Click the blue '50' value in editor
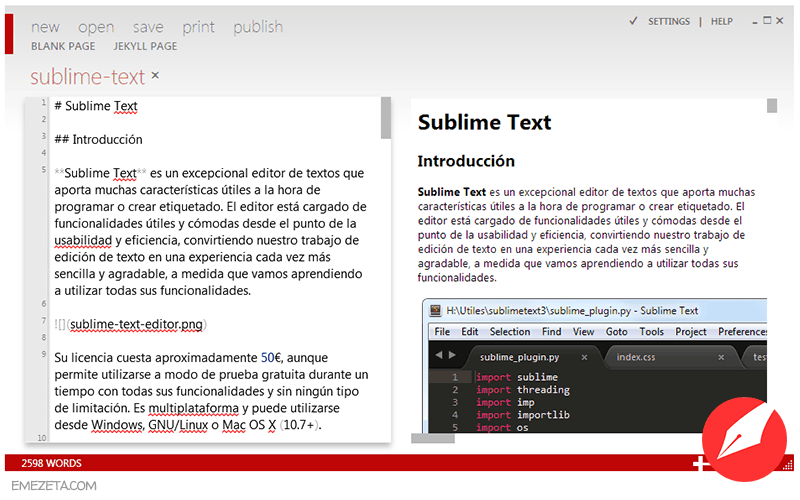This screenshot has width=800, height=500. click(x=267, y=358)
